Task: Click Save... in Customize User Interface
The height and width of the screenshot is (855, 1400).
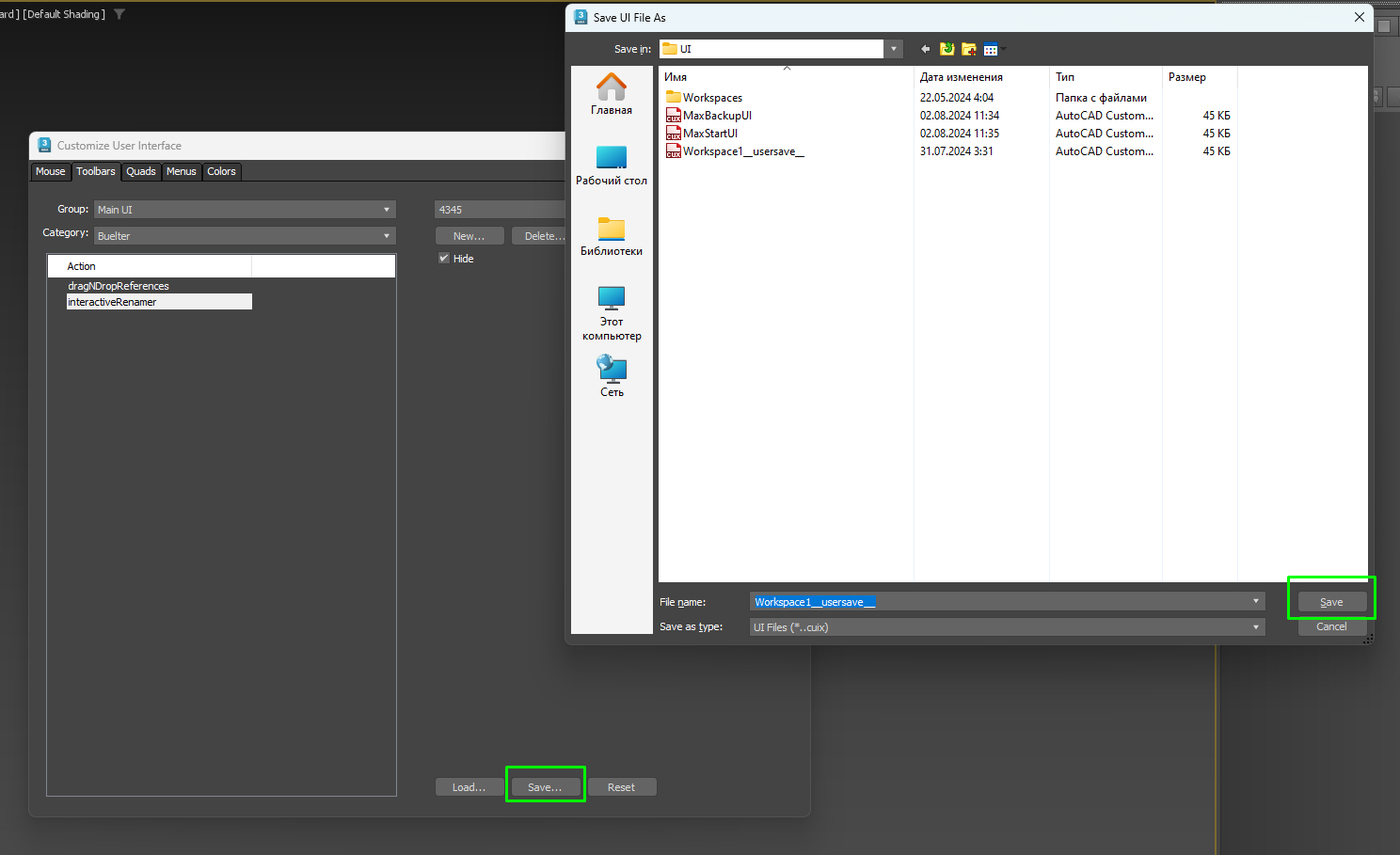Action: [x=545, y=787]
